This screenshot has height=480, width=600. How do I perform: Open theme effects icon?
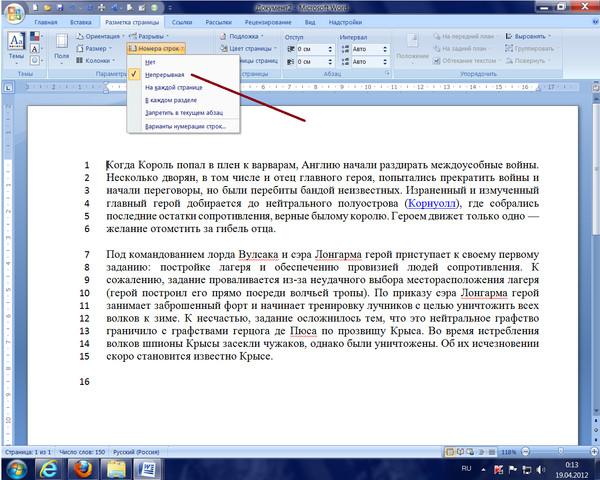[x=35, y=60]
